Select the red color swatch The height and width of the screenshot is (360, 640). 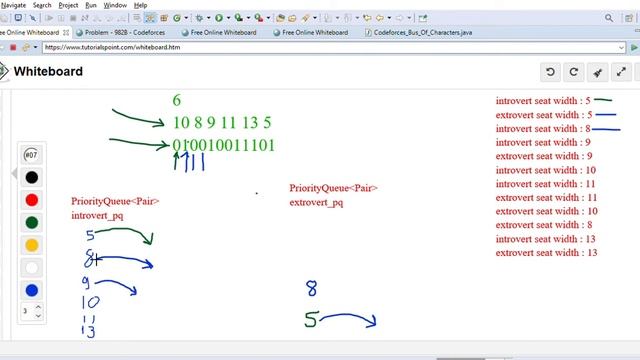coord(31,200)
